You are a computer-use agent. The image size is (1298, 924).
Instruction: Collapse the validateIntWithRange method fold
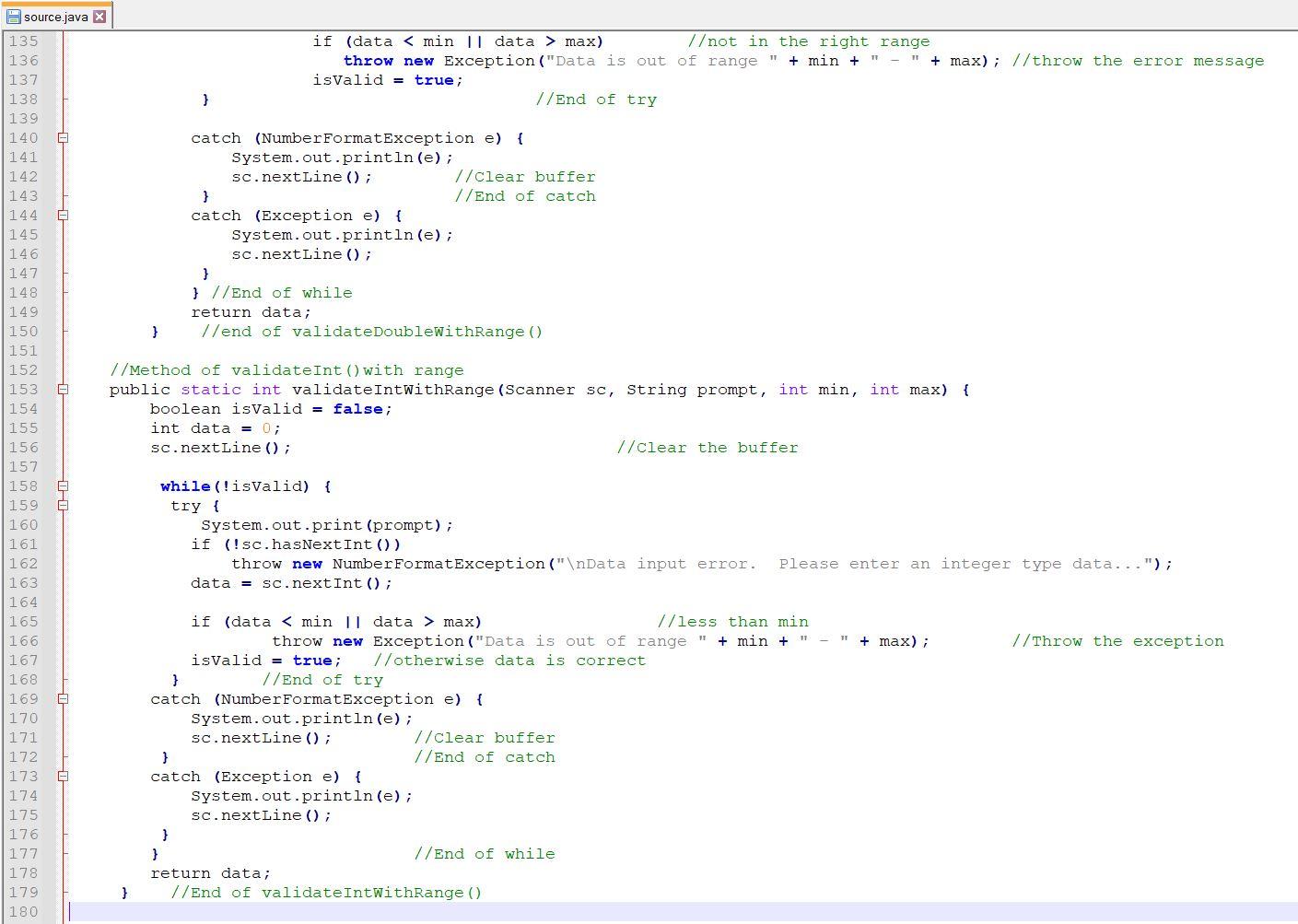click(x=61, y=389)
